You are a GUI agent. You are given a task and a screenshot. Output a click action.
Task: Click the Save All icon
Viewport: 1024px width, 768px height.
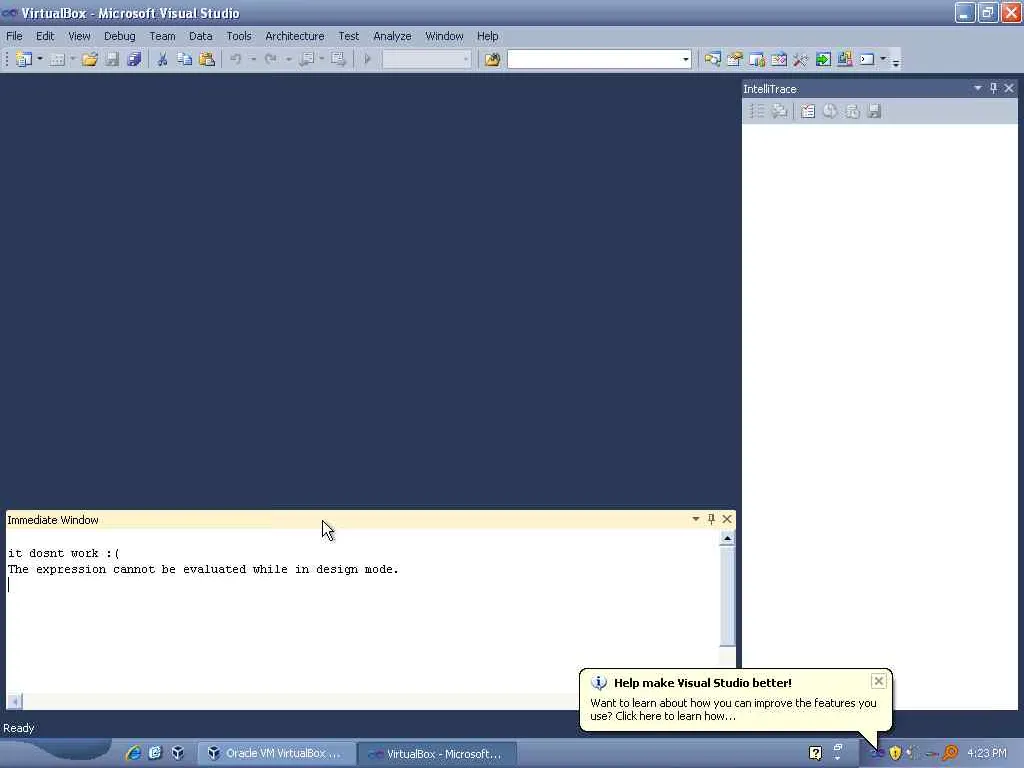(134, 59)
